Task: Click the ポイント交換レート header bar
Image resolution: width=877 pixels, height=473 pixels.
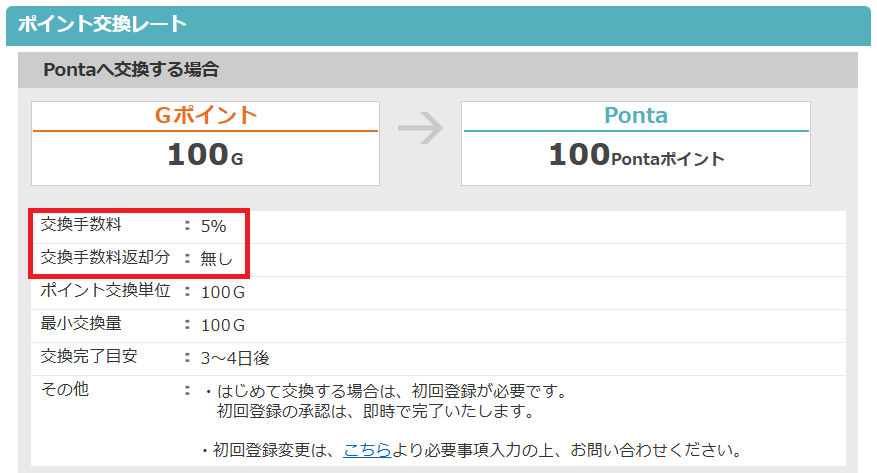Action: (438, 25)
